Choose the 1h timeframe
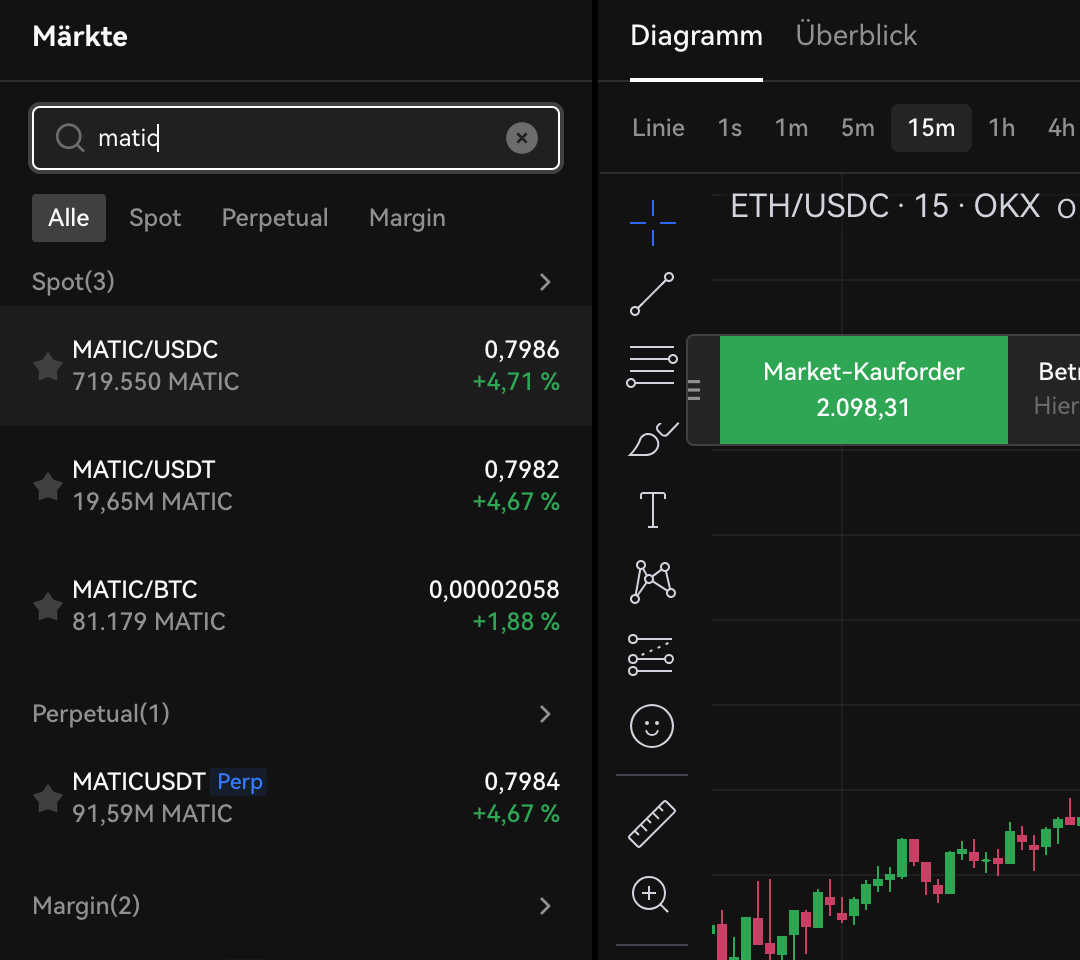The height and width of the screenshot is (960, 1080). (1001, 127)
